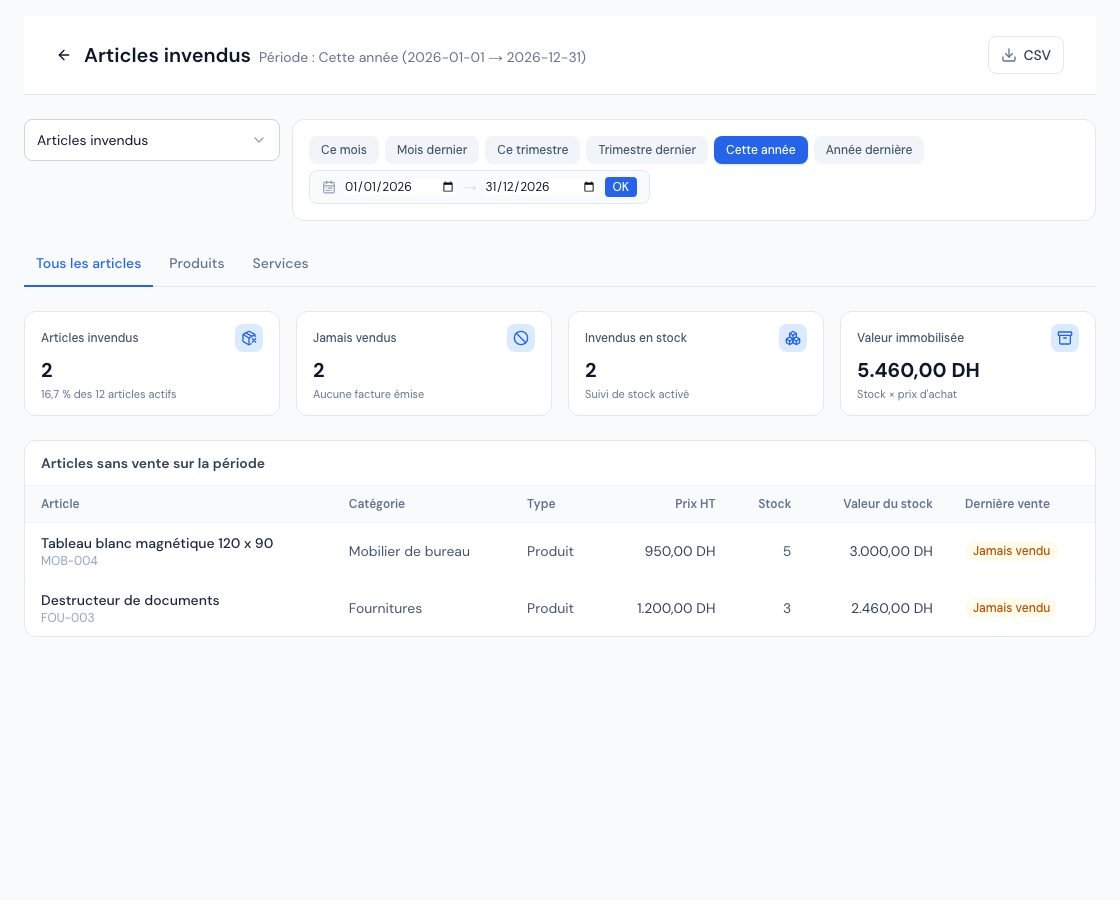
Task: Switch to the Année dernière period
Action: tap(869, 150)
